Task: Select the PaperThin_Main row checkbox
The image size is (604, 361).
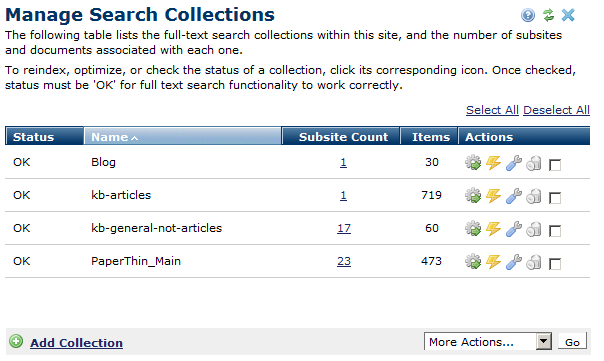Action: [555, 264]
